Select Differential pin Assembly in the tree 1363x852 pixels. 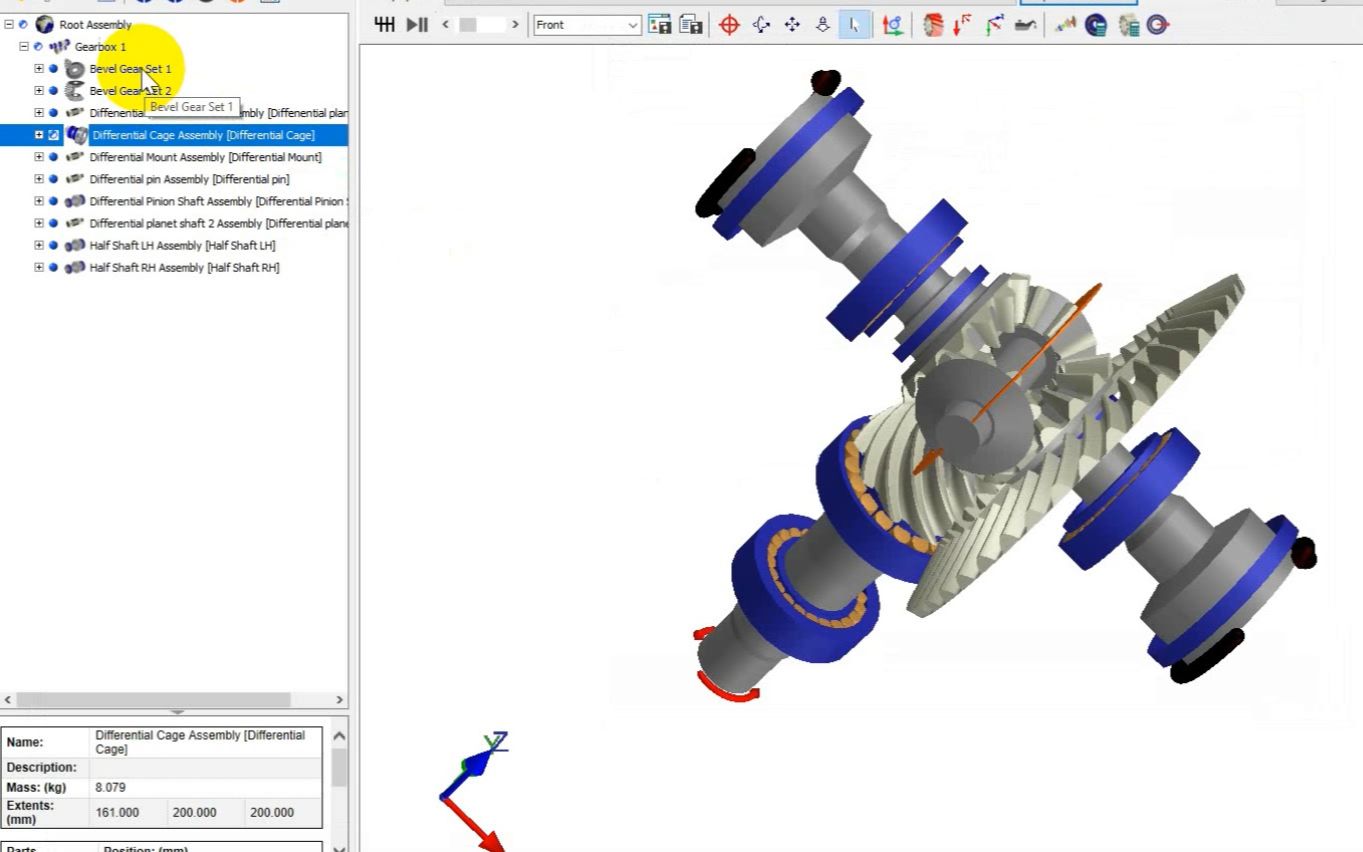tap(189, 179)
